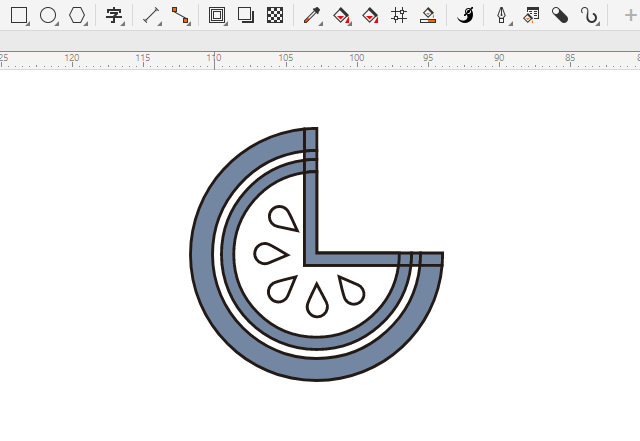This screenshot has width=640, height=441.
Task: Select the Ellipse tool
Action: [x=48, y=16]
